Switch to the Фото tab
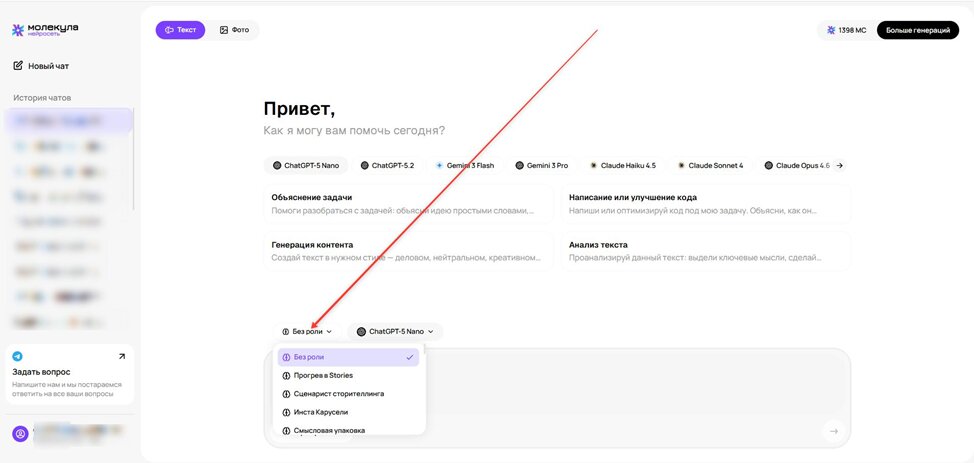This screenshot has height=463, width=974. click(234, 30)
